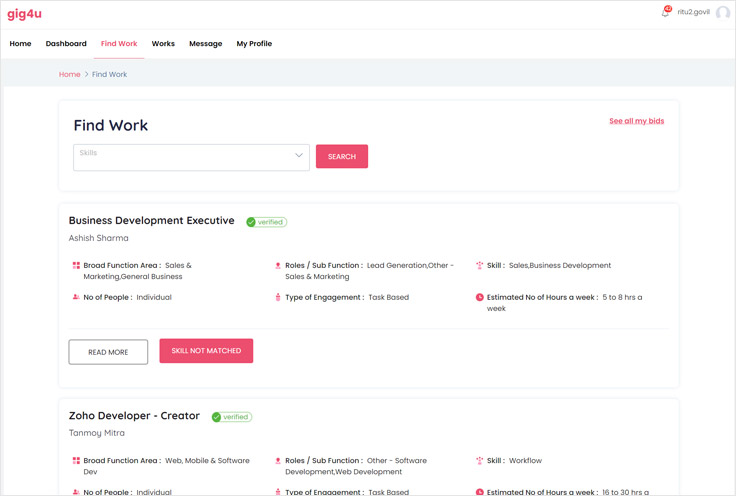This screenshot has width=736, height=496.
Task: Go to Home tab in navigation
Action: pyautogui.click(x=20, y=44)
